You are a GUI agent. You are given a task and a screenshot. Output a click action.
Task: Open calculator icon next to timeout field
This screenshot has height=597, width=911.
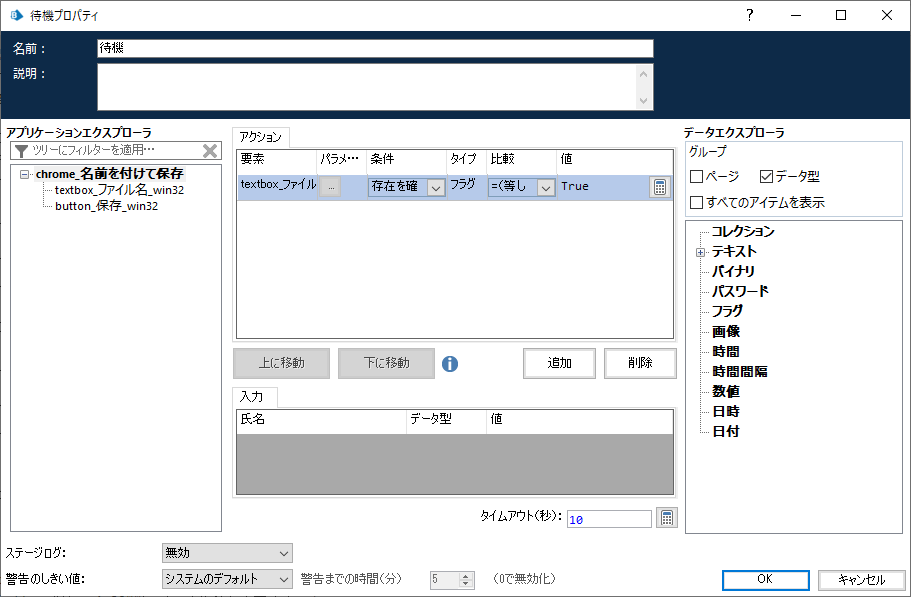(666, 517)
